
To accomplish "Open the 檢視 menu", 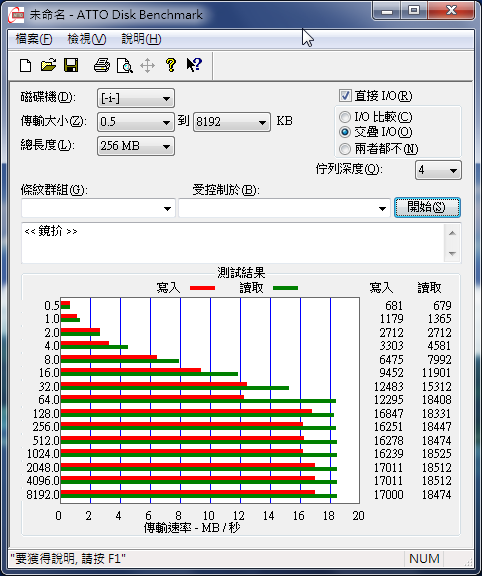I will click(87, 39).
